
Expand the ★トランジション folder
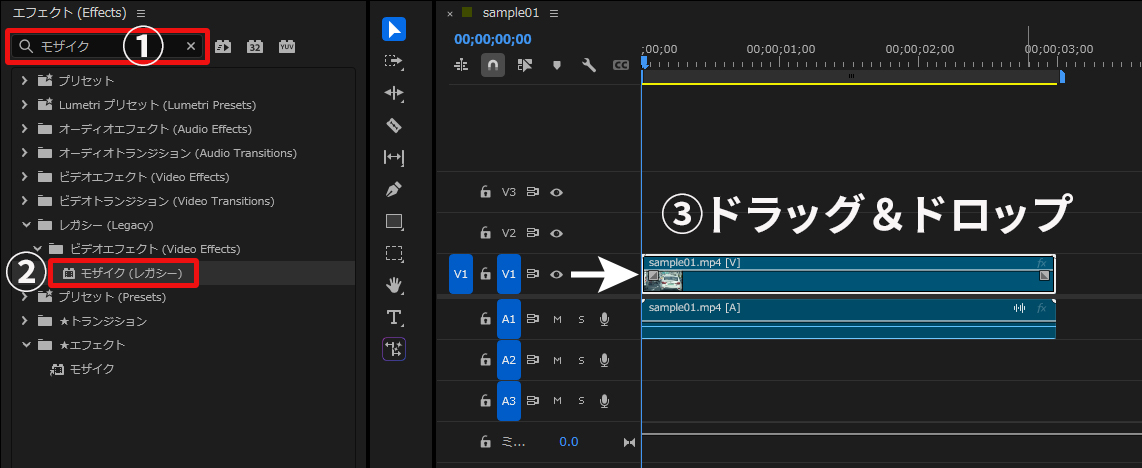click(25, 321)
